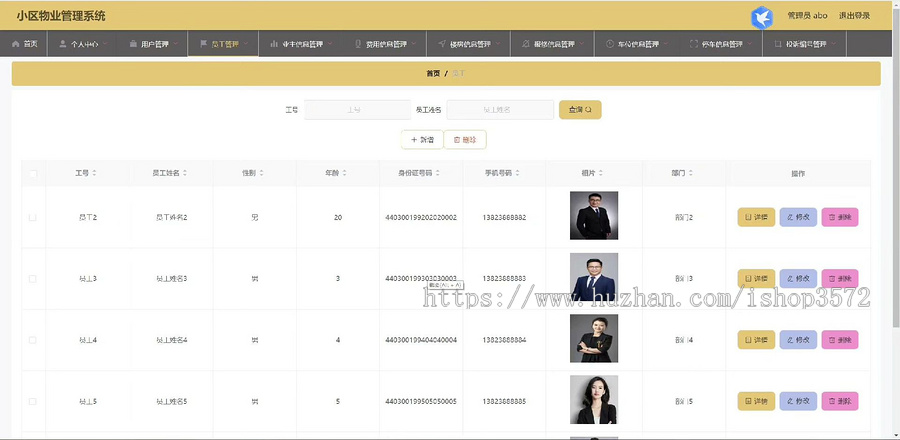900x440 pixels.
Task: Click 修改 for 员工3 row
Action: [798, 279]
